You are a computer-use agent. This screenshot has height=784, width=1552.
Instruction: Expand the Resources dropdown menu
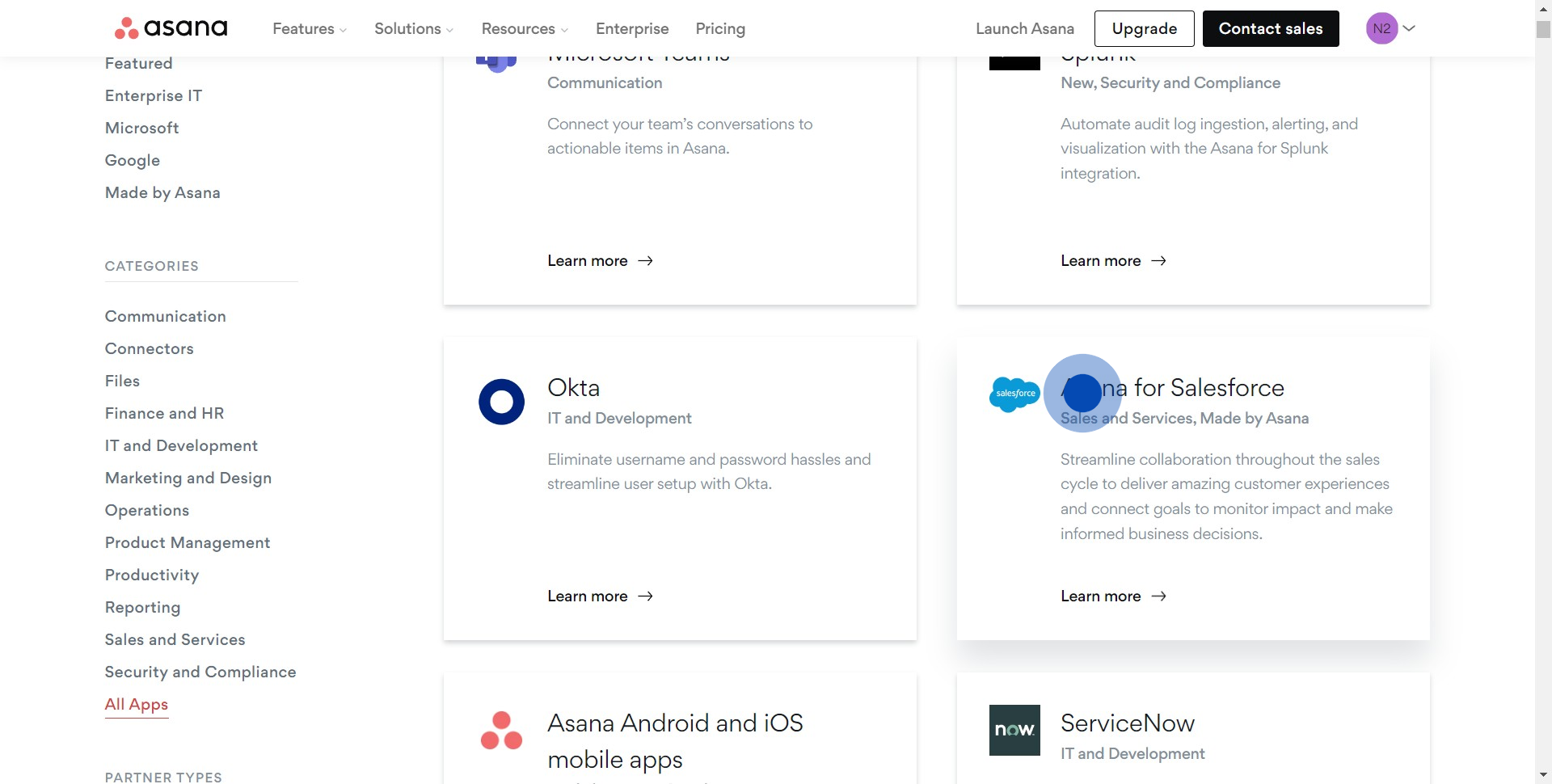tap(525, 29)
